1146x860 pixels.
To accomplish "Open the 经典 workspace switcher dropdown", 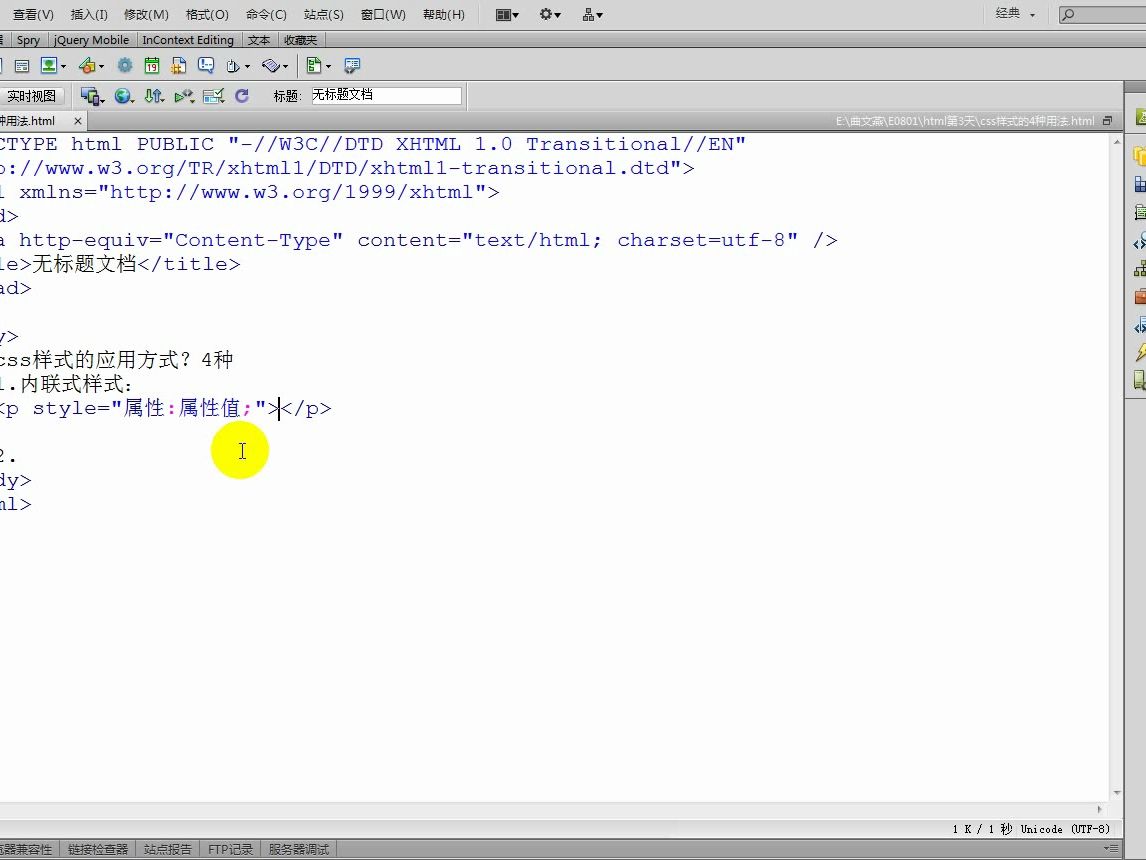I will 1013,14.
